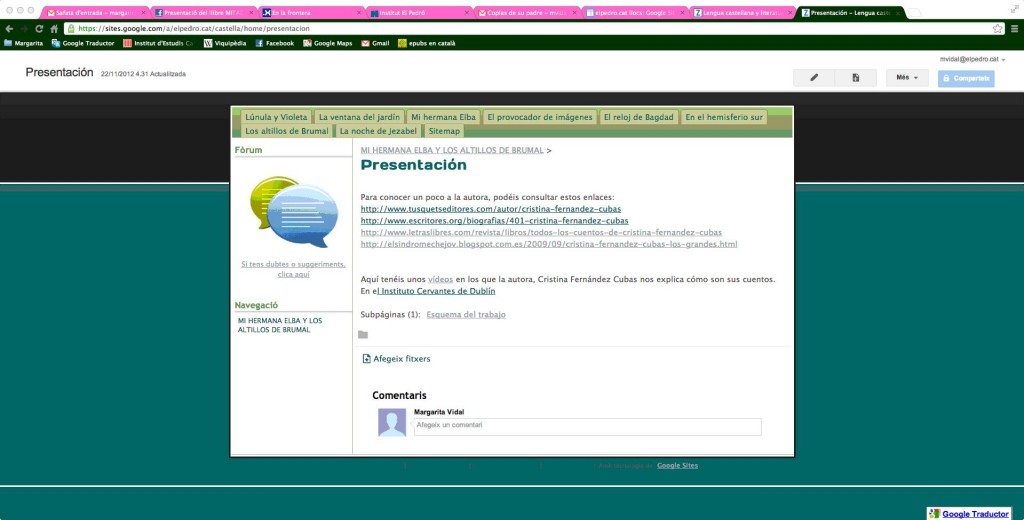Open the Més dropdown menu
Viewport: 1024px width, 520px height.
pos(907,77)
